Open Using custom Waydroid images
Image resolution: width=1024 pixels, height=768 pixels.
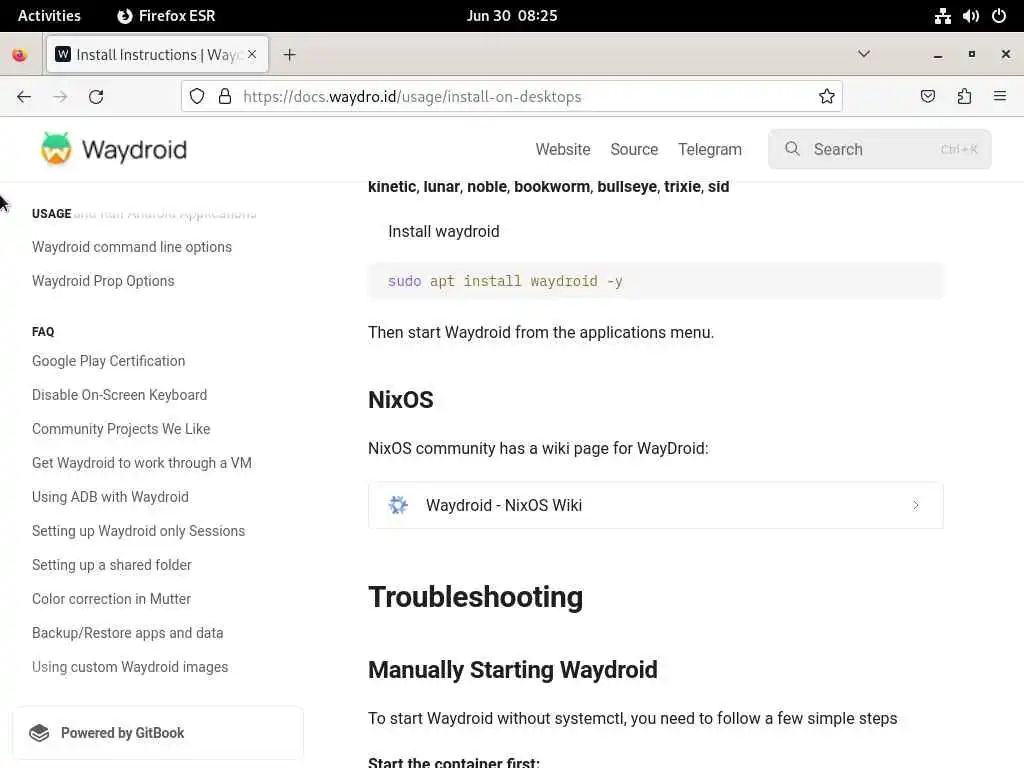coord(130,667)
